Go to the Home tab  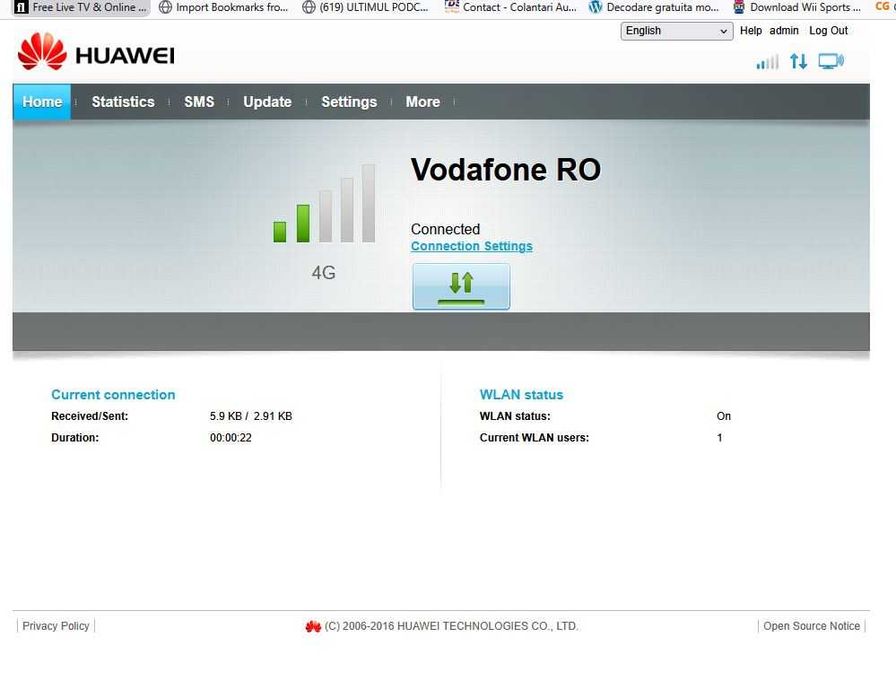click(42, 102)
